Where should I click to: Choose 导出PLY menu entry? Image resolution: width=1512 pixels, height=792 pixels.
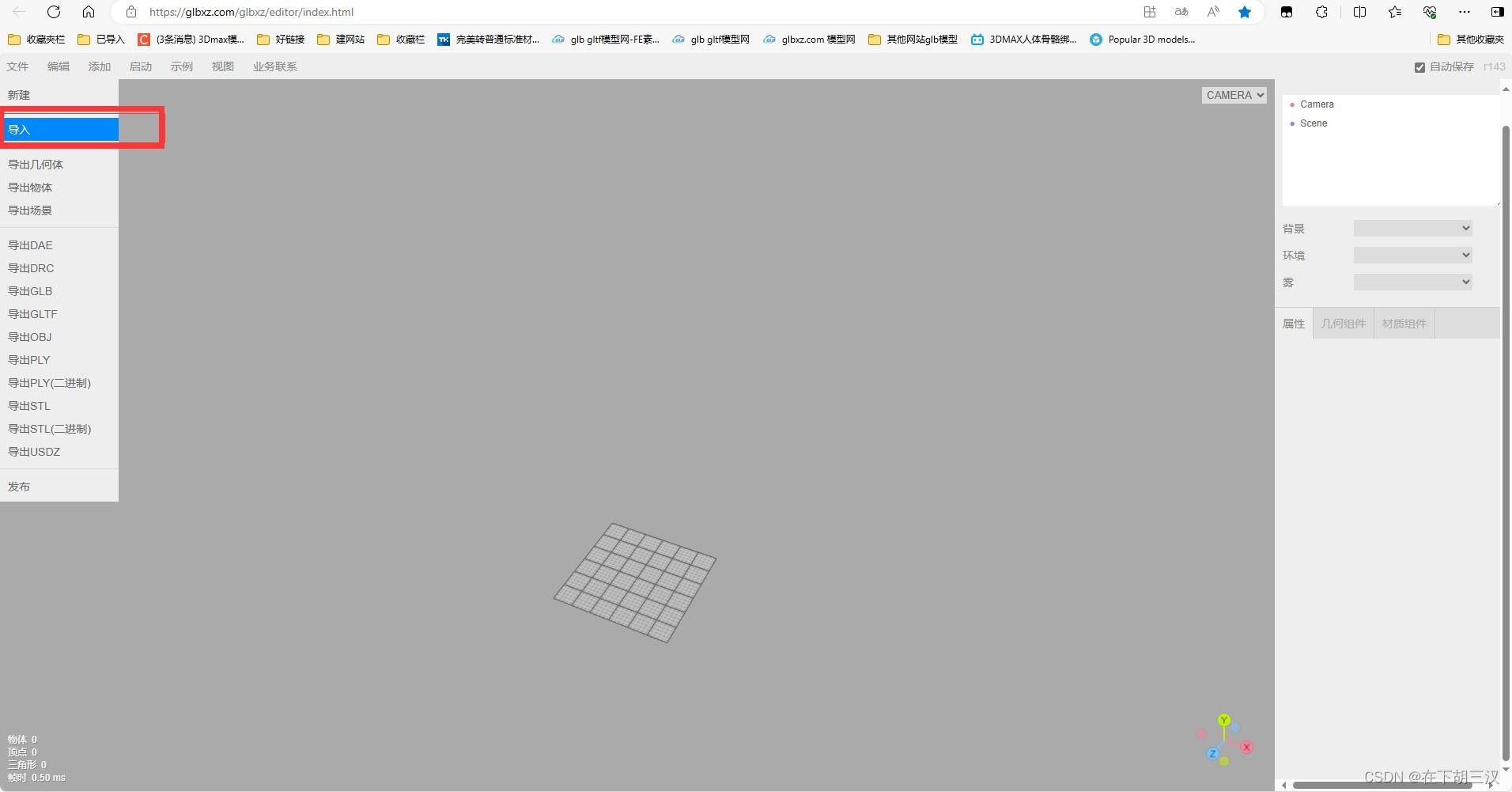click(59, 360)
